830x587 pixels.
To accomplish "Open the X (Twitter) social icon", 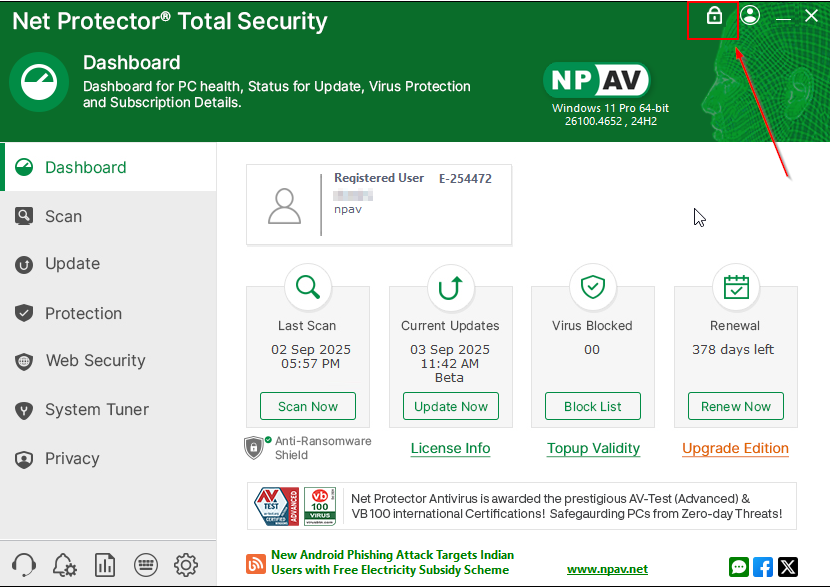I will point(788,567).
